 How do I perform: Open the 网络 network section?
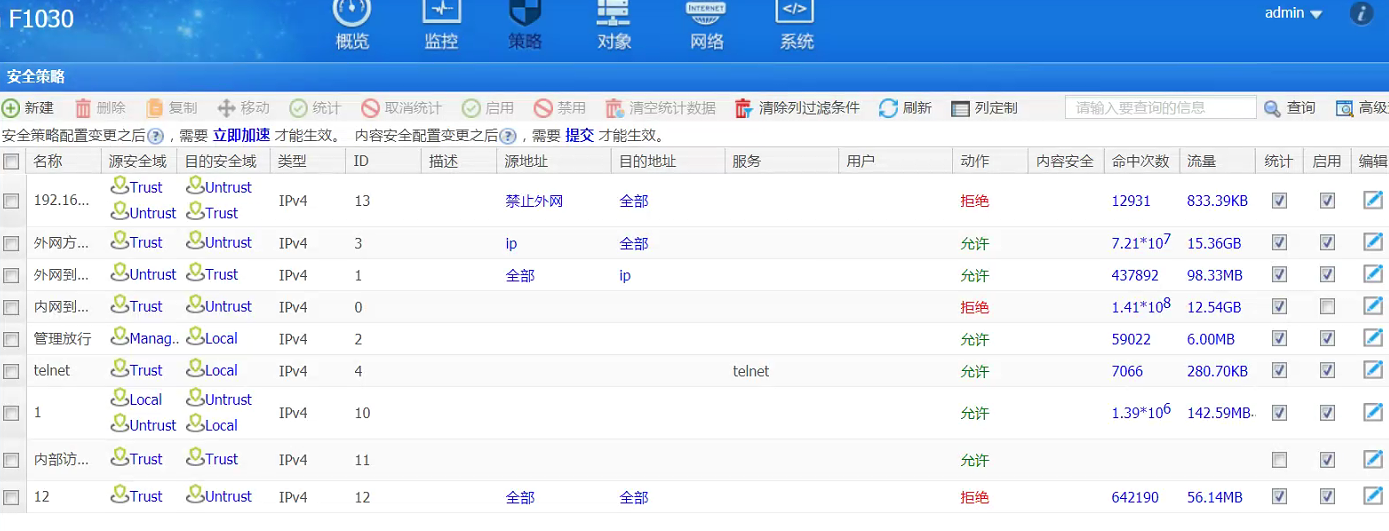point(706,25)
